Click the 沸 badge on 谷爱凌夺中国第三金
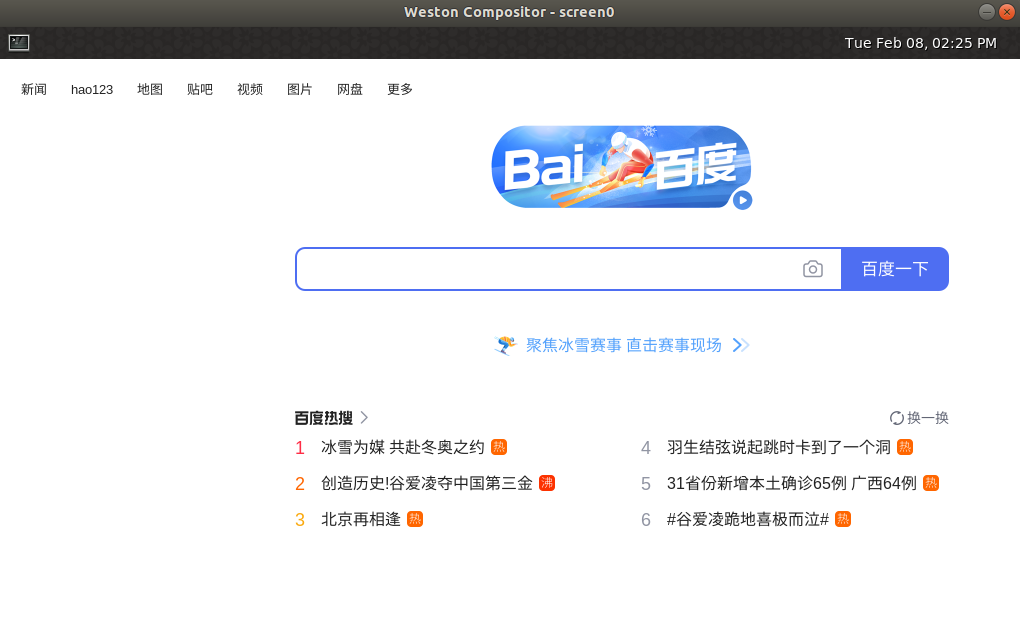 pos(547,483)
